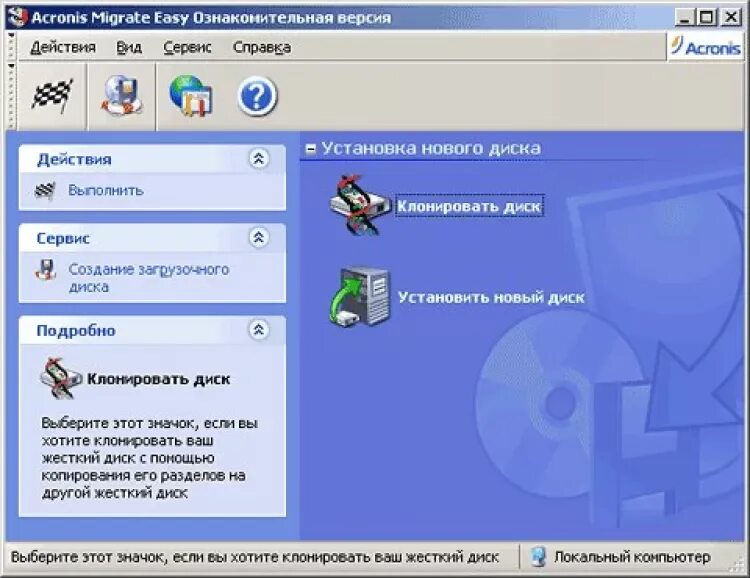Click the menu bar drag handle

11,47
